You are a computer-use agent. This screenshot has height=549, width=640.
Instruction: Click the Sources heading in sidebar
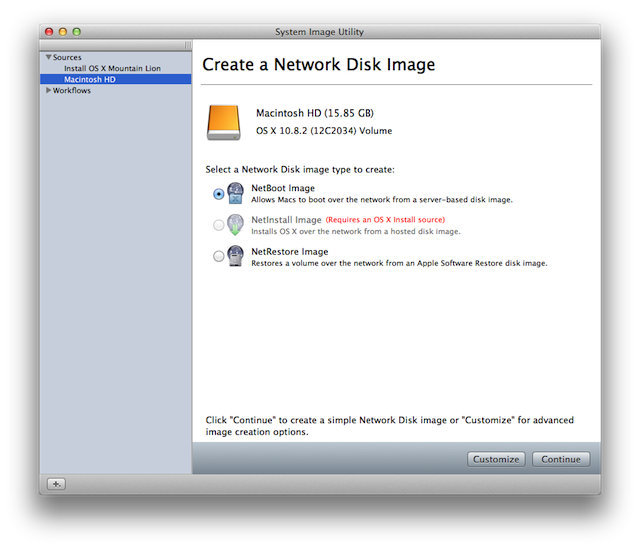click(68, 58)
